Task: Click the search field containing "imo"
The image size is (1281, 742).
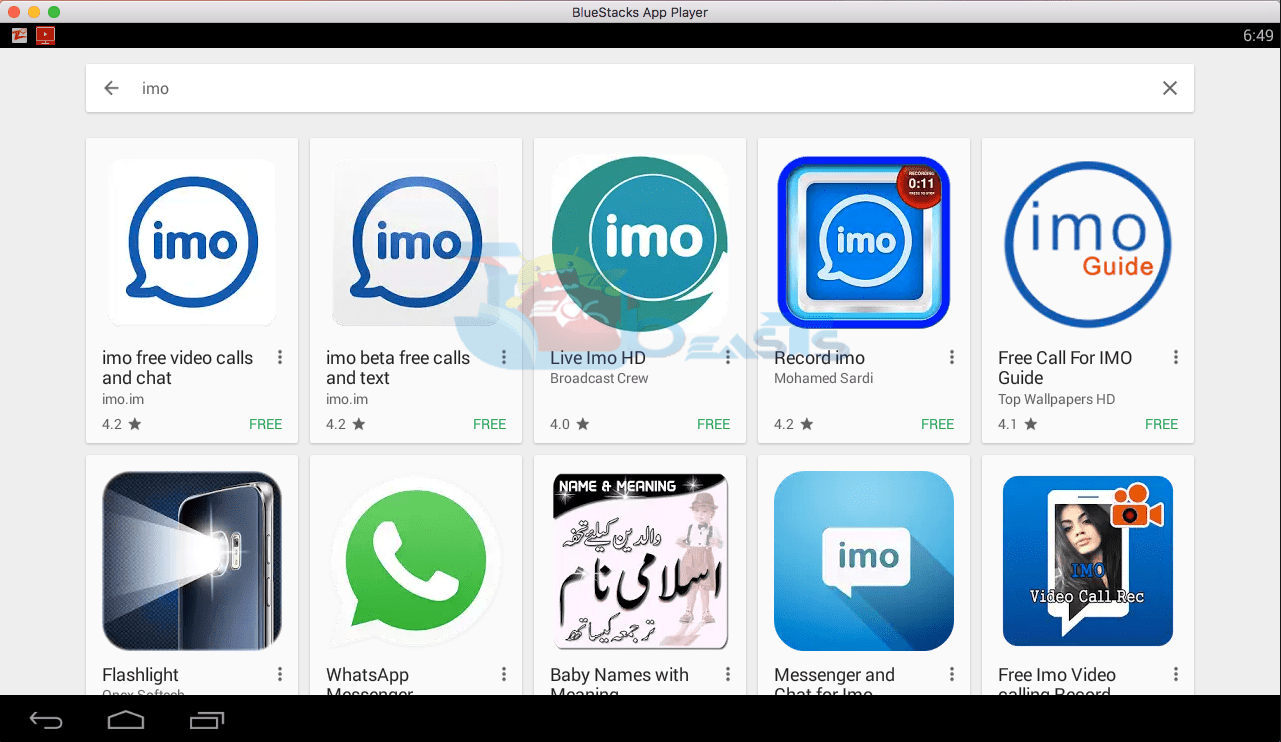Action: pos(640,88)
